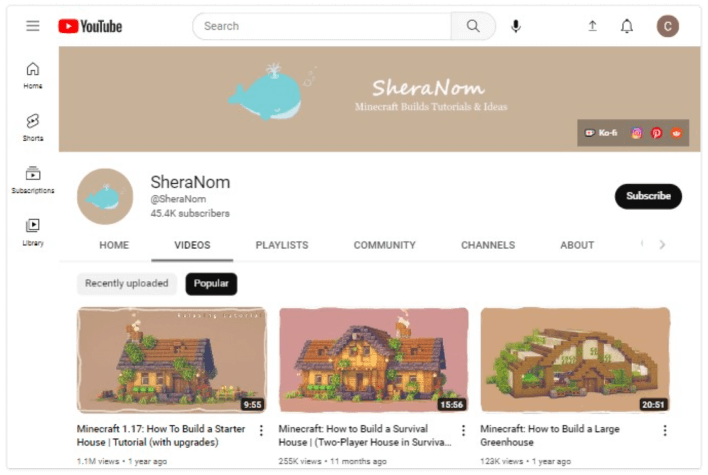Image resolution: width=708 pixels, height=475 pixels.
Task: Expand more channel tabs with right chevron
Action: [x=662, y=245]
